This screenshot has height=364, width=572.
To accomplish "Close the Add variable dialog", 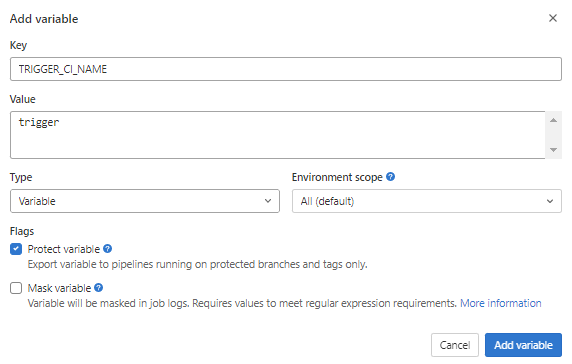I will pyautogui.click(x=553, y=18).
